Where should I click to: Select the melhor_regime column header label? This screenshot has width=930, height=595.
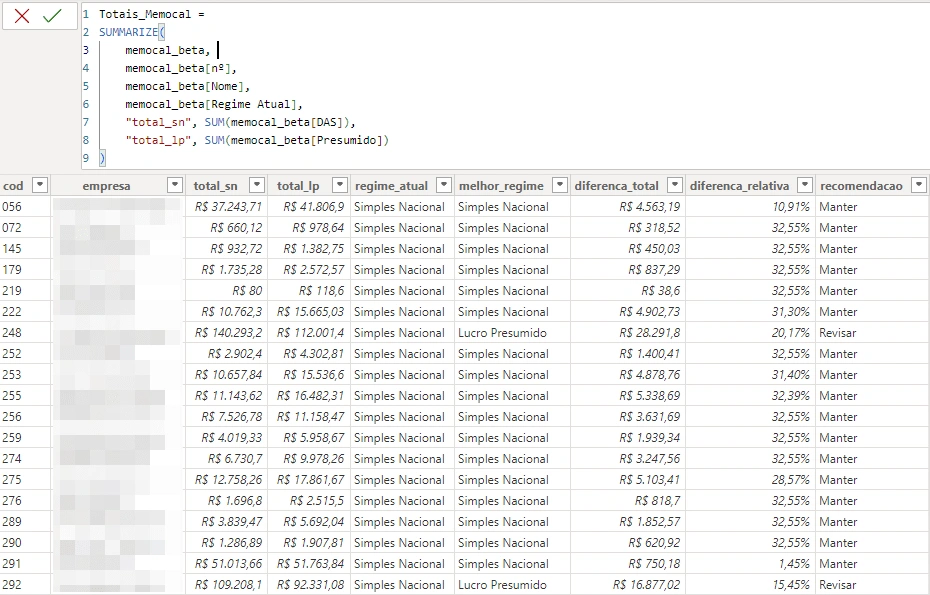click(501, 185)
